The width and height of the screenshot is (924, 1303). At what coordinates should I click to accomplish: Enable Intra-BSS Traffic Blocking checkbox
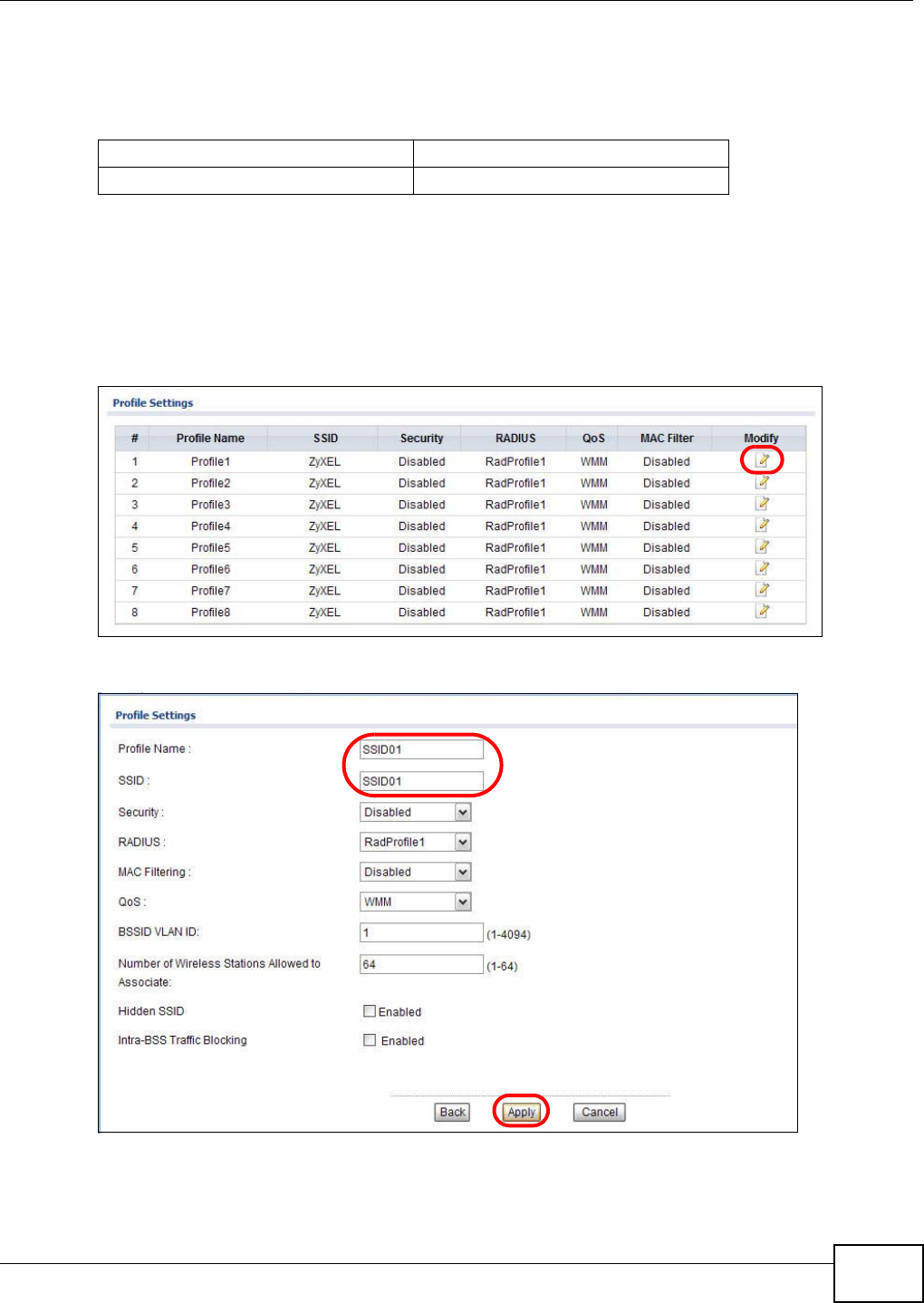(370, 1040)
